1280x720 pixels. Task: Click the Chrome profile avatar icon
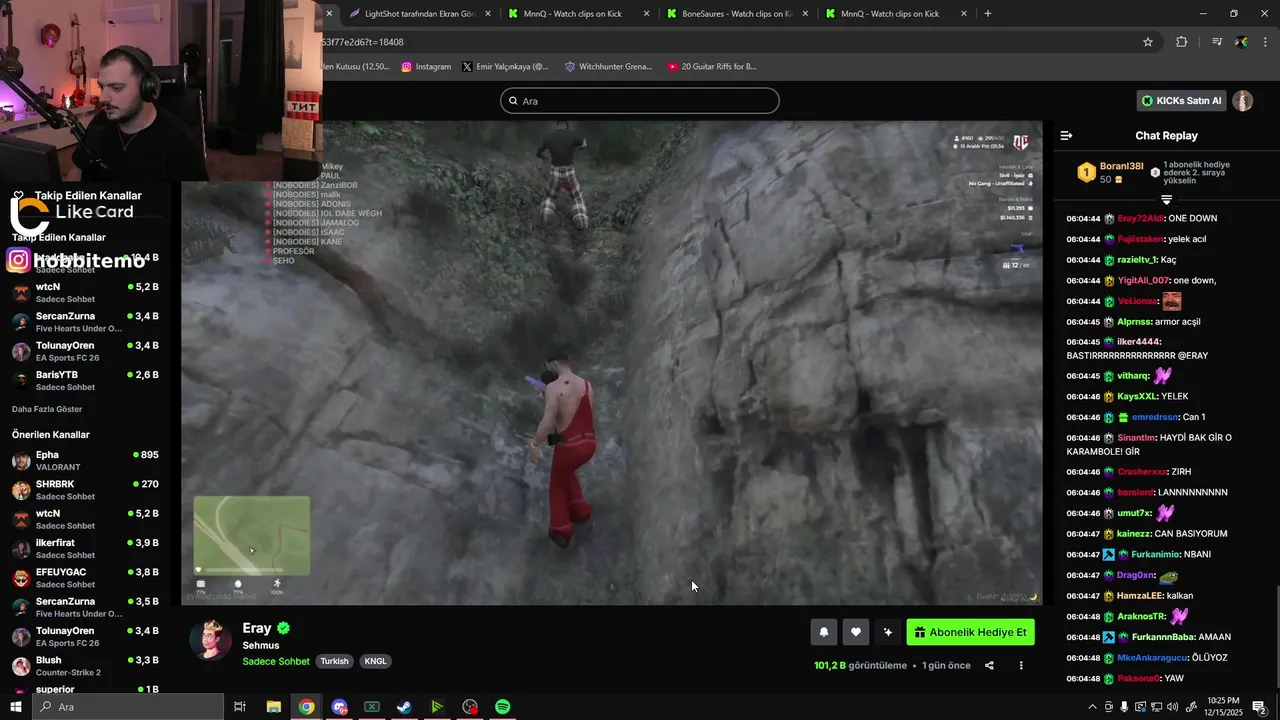pos(1241,42)
